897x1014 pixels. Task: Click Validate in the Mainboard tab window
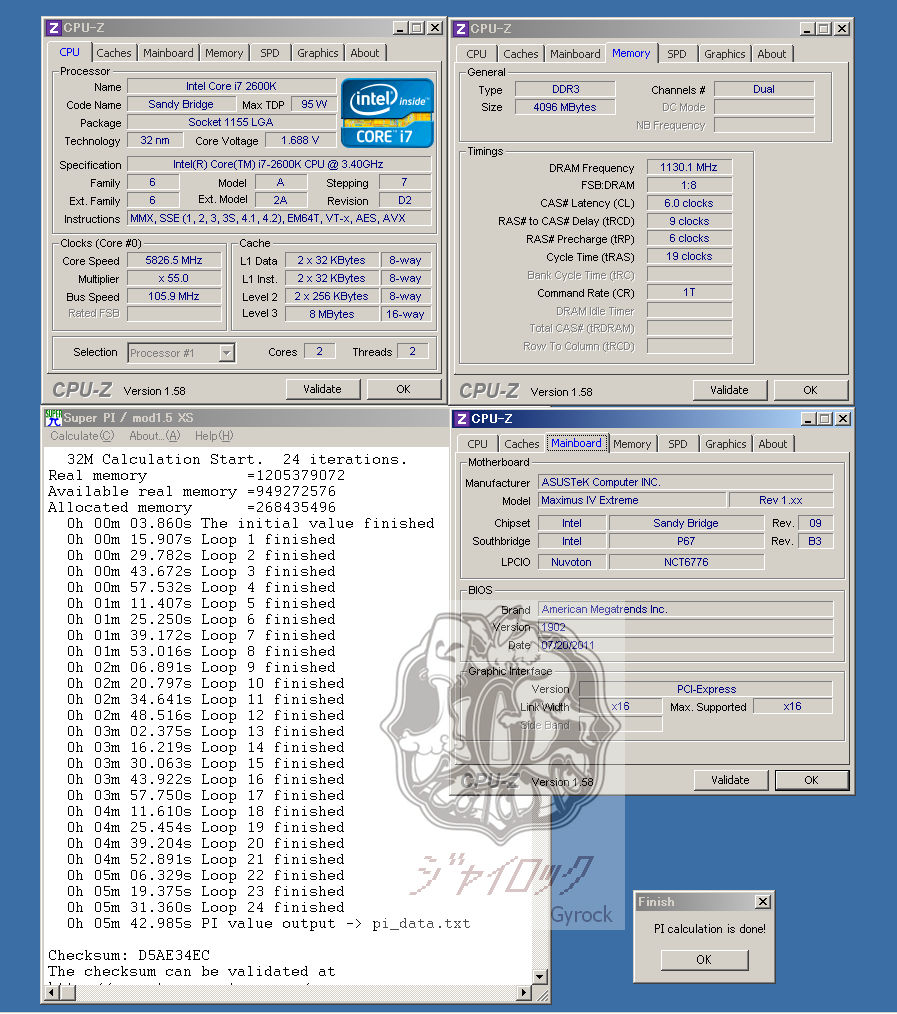(x=730, y=781)
